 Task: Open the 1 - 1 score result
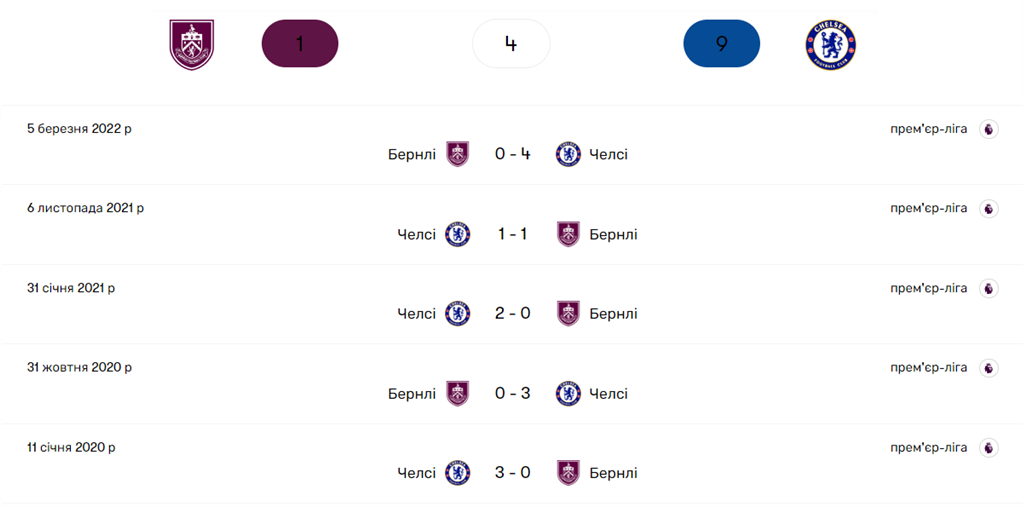point(512,234)
